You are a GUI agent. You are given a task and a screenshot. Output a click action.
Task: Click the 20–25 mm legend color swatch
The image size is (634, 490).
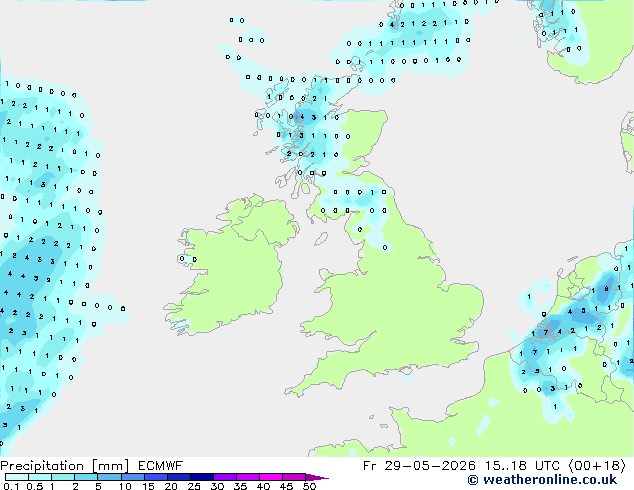click(x=178, y=477)
